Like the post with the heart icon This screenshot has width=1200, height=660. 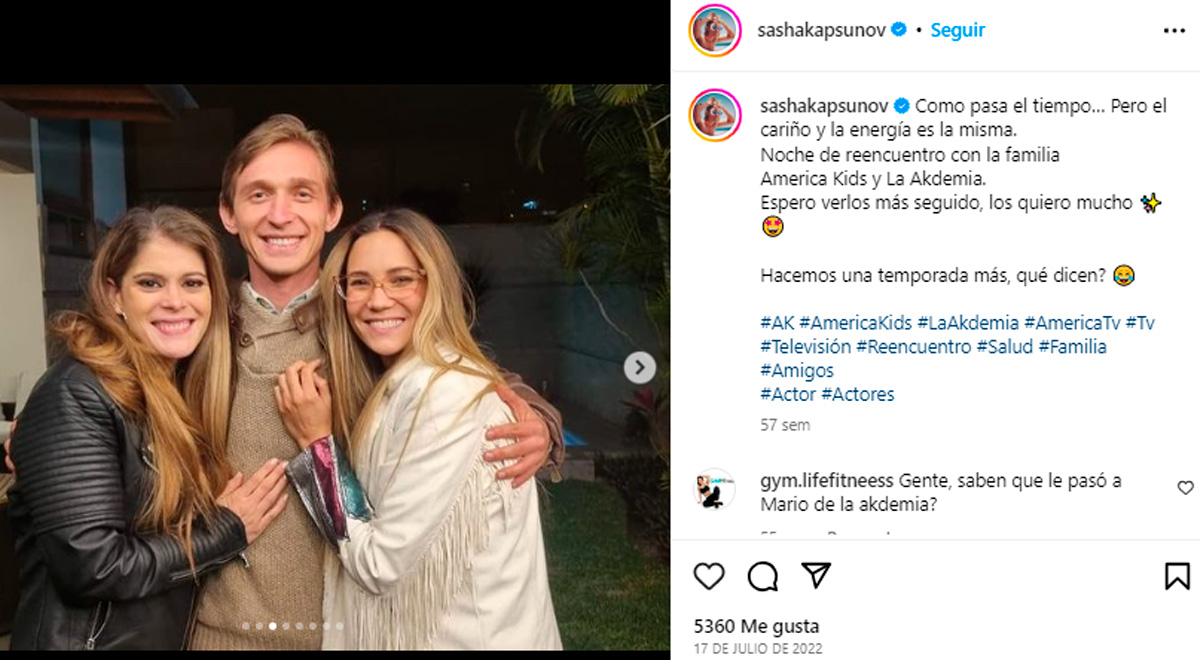pyautogui.click(x=709, y=577)
